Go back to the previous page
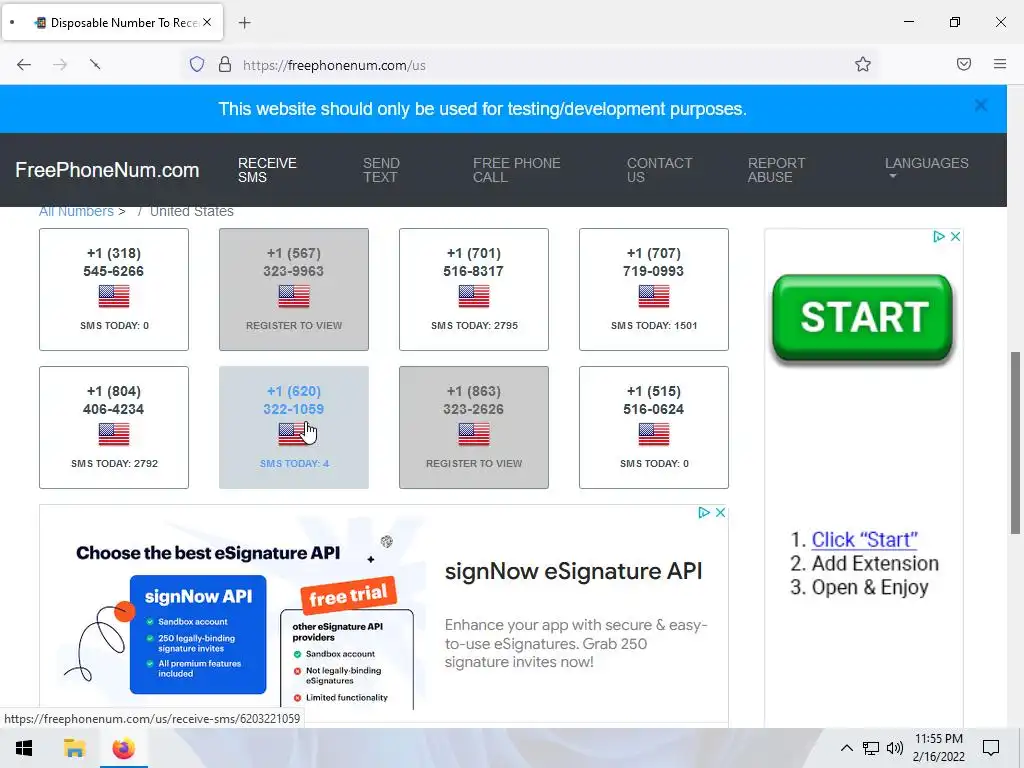The image size is (1024, 768). coord(24,64)
